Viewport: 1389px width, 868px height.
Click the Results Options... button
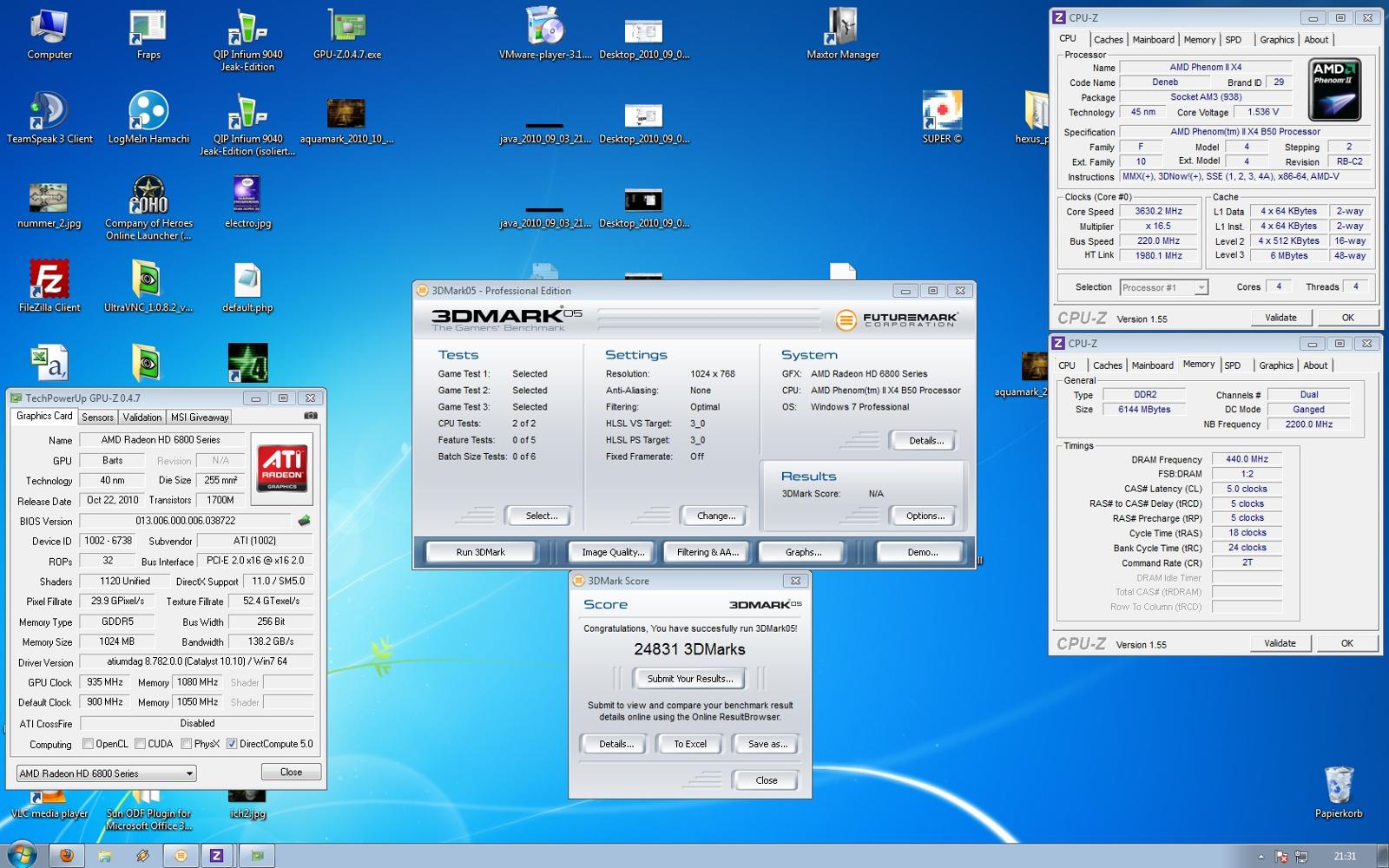(925, 516)
